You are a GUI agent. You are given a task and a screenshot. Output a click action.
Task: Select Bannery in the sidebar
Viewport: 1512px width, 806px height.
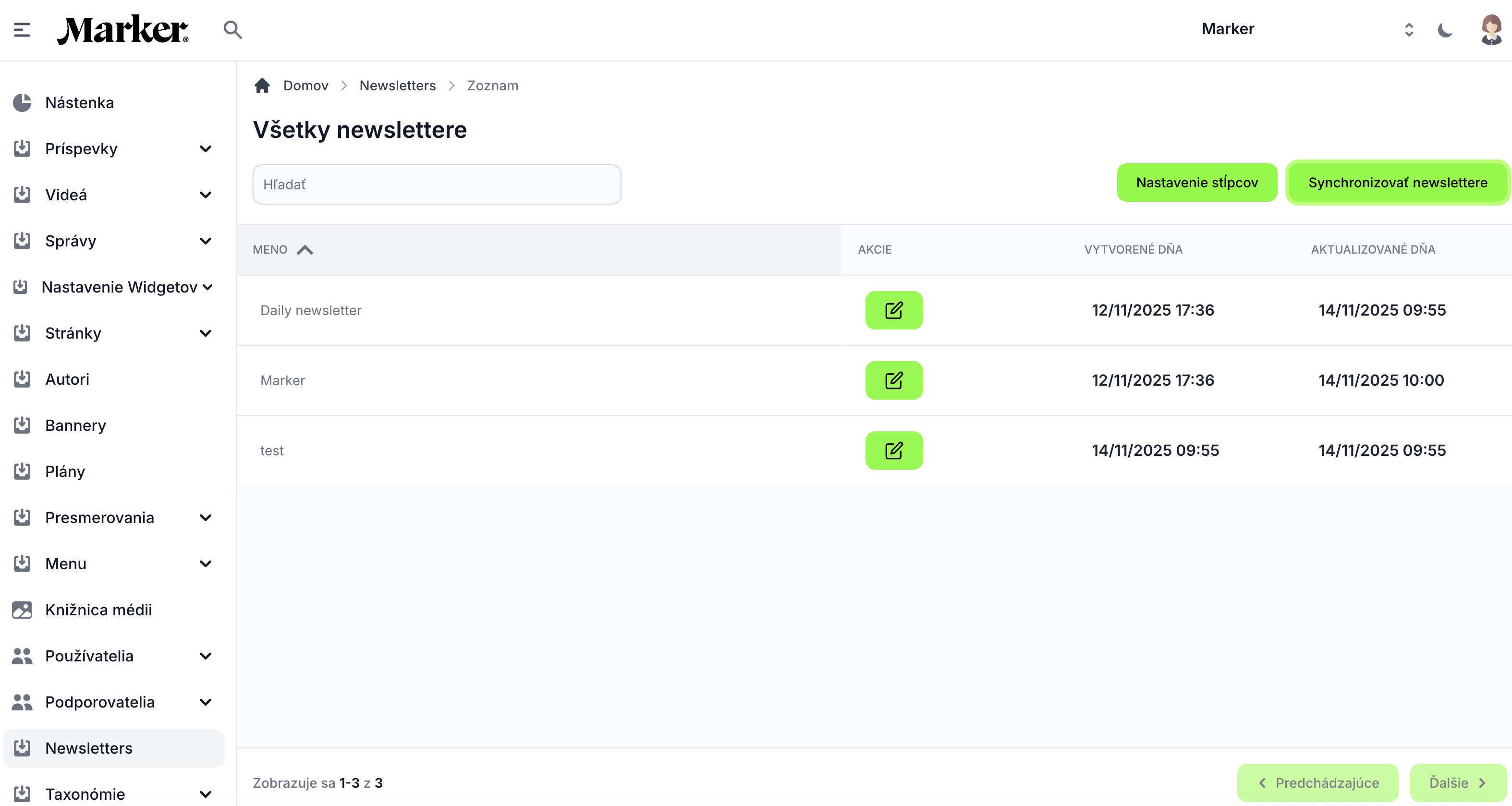[x=76, y=425]
